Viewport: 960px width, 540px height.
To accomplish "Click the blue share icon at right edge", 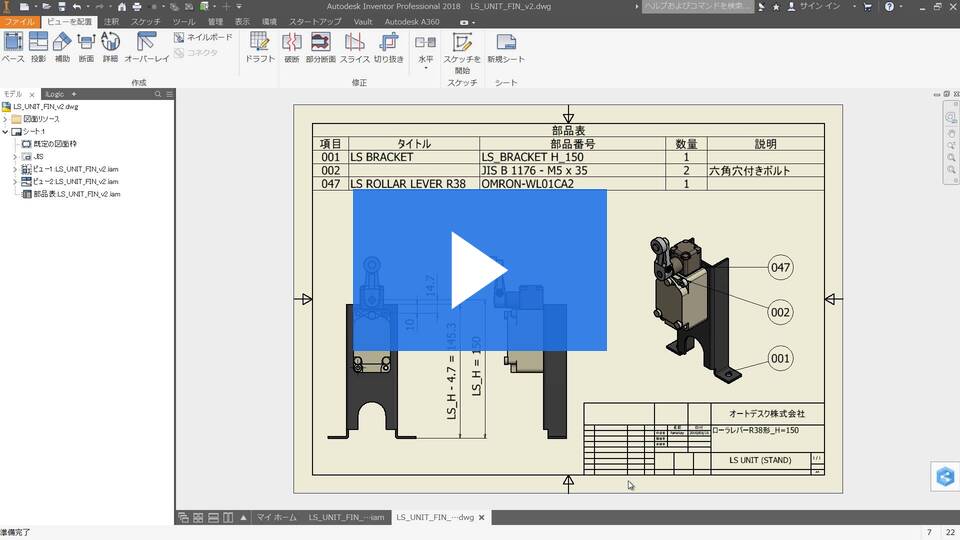I will [x=945, y=476].
